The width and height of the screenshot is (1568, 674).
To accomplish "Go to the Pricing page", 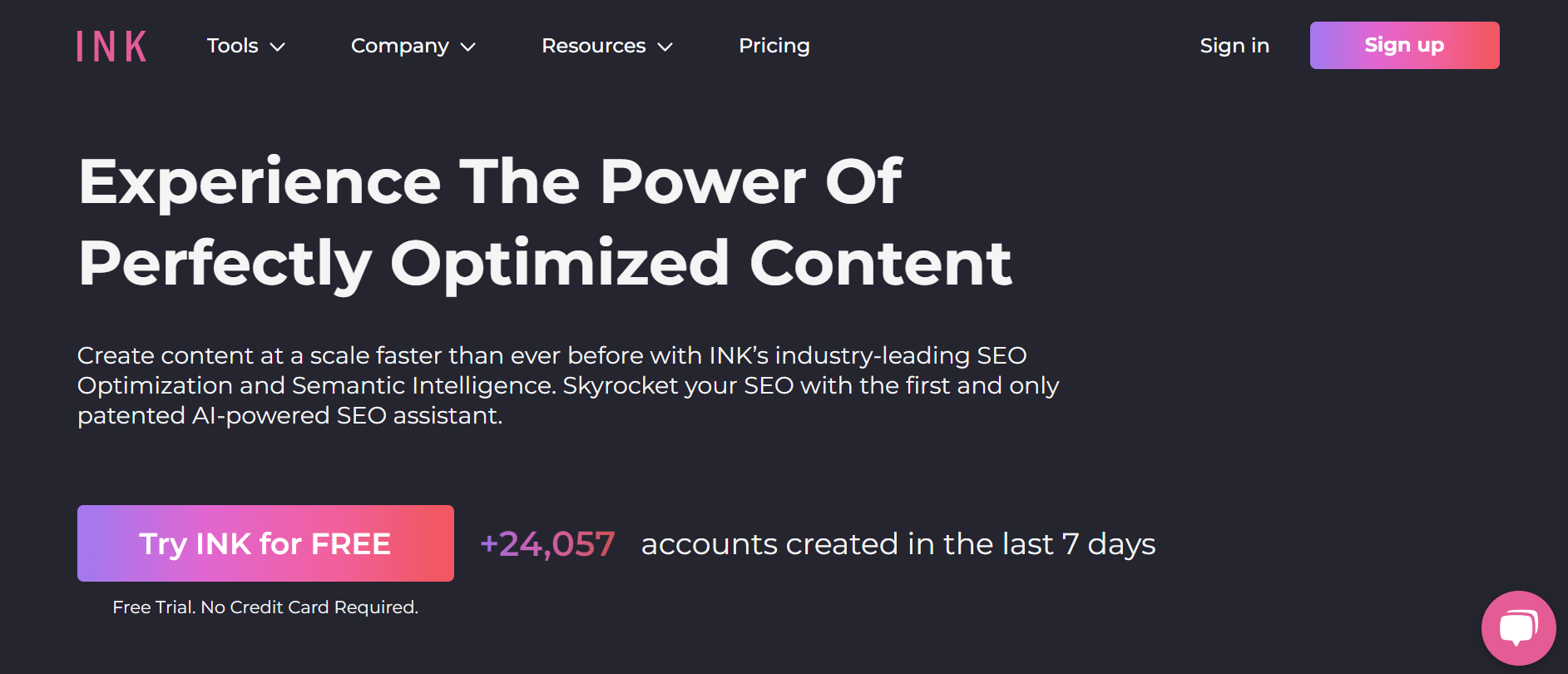I will 774,46.
